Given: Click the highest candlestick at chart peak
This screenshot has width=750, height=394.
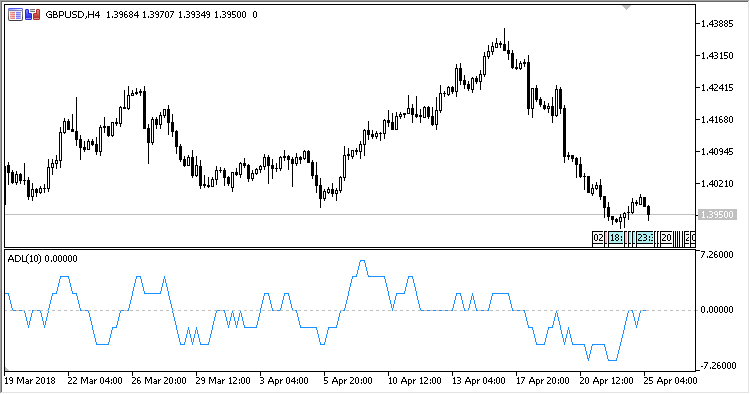Looking at the screenshot, I should tap(504, 40).
